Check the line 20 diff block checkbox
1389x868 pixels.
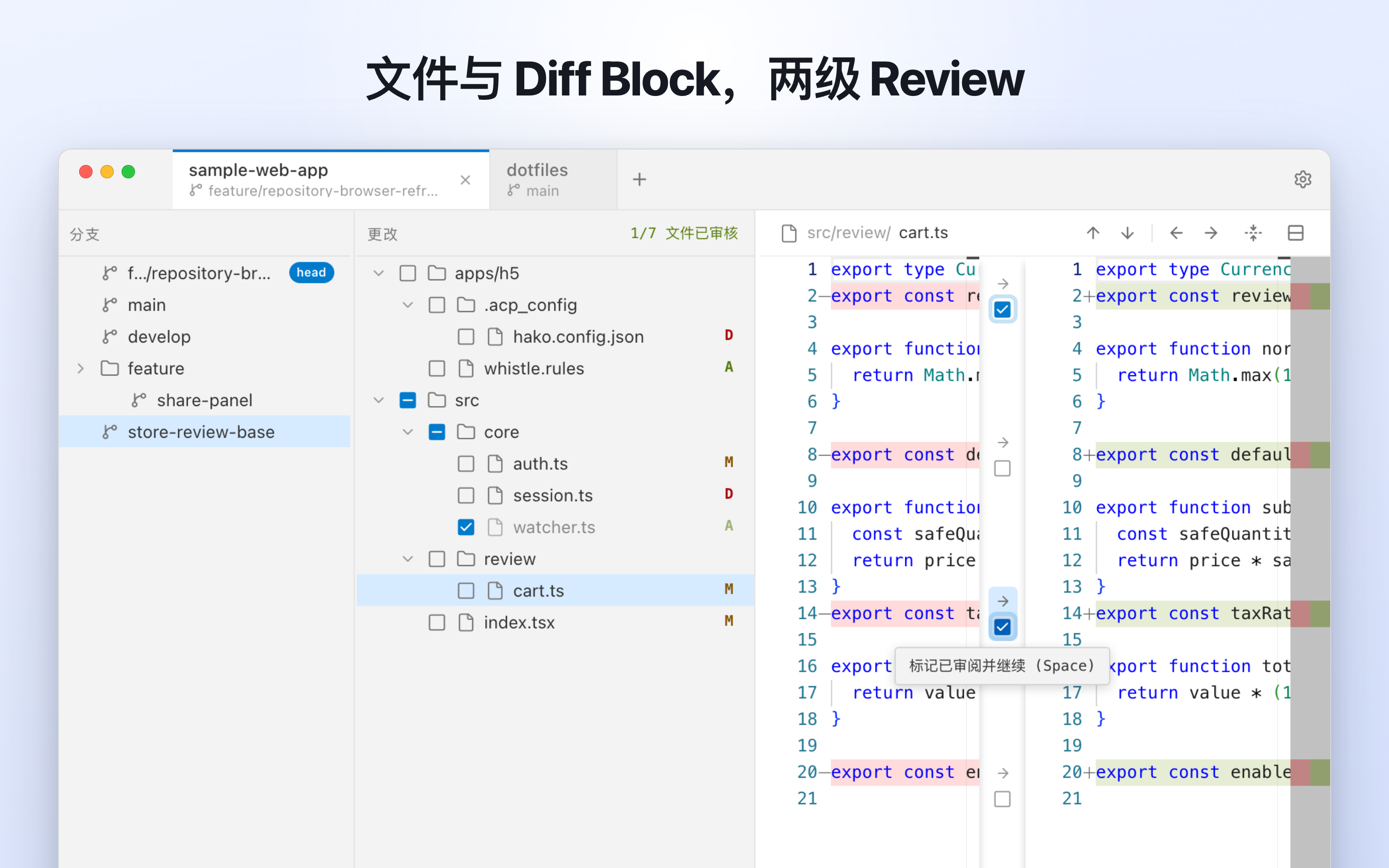1003,799
